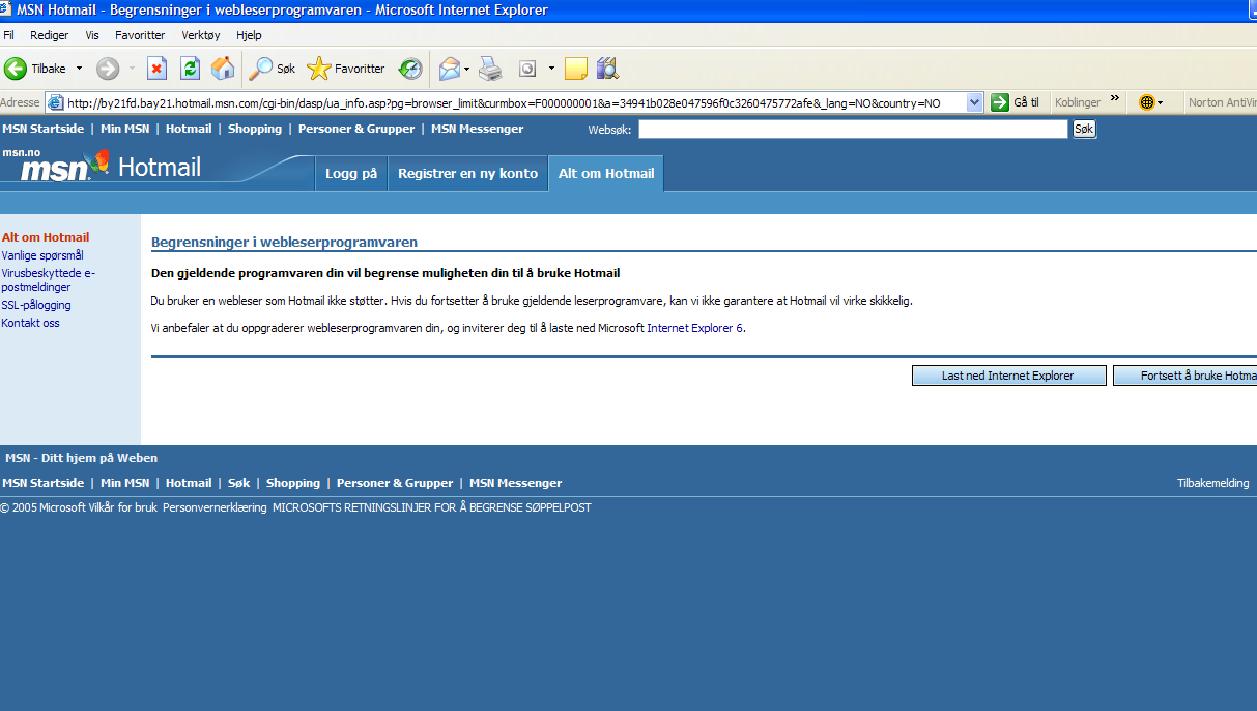Click the Edit page toolbar icon
The width and height of the screenshot is (1257, 711).
(x=527, y=69)
